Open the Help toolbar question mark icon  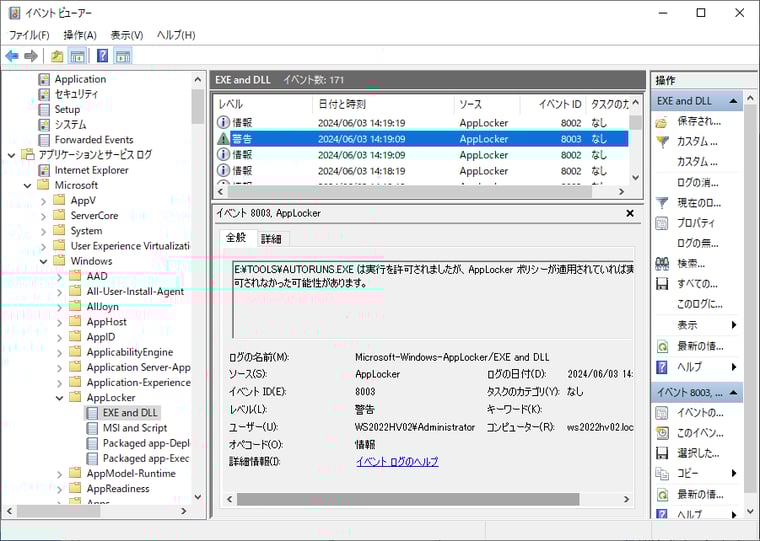pyautogui.click(x=102, y=56)
